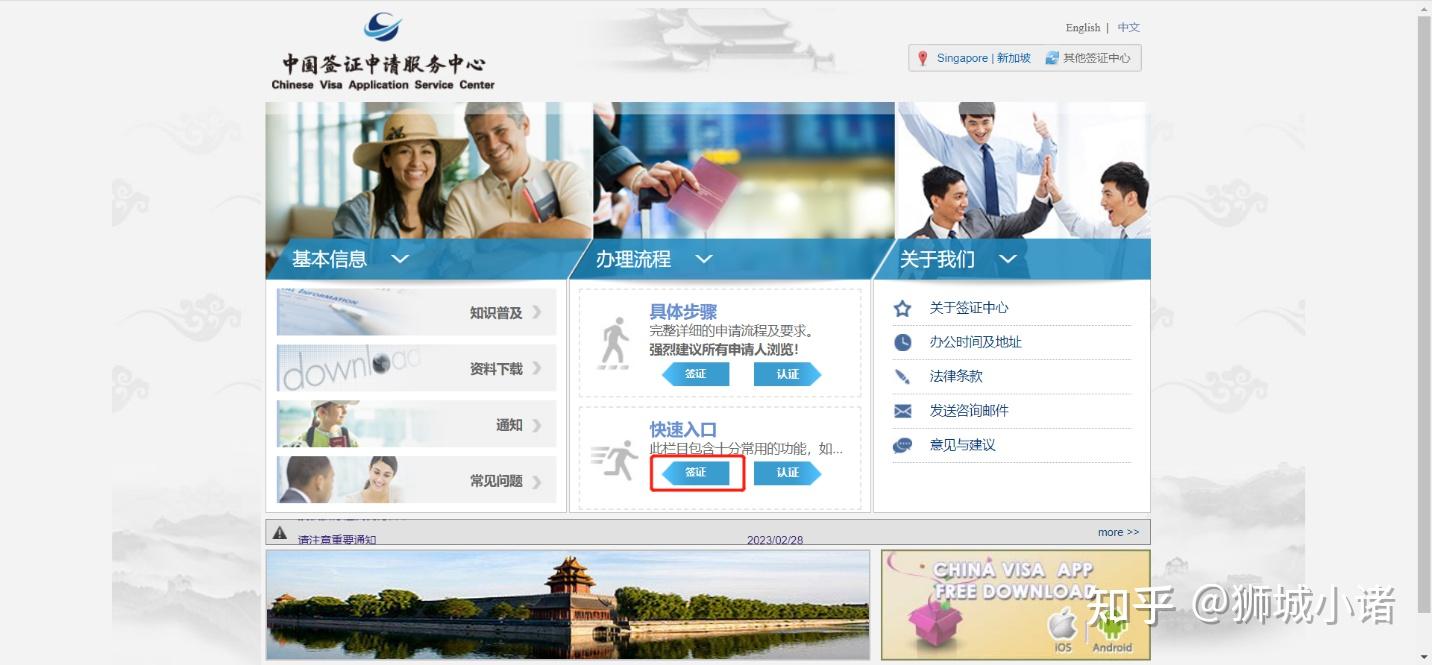Click 签证 button under 具体步骤
1432x665 pixels.
[x=696, y=374]
